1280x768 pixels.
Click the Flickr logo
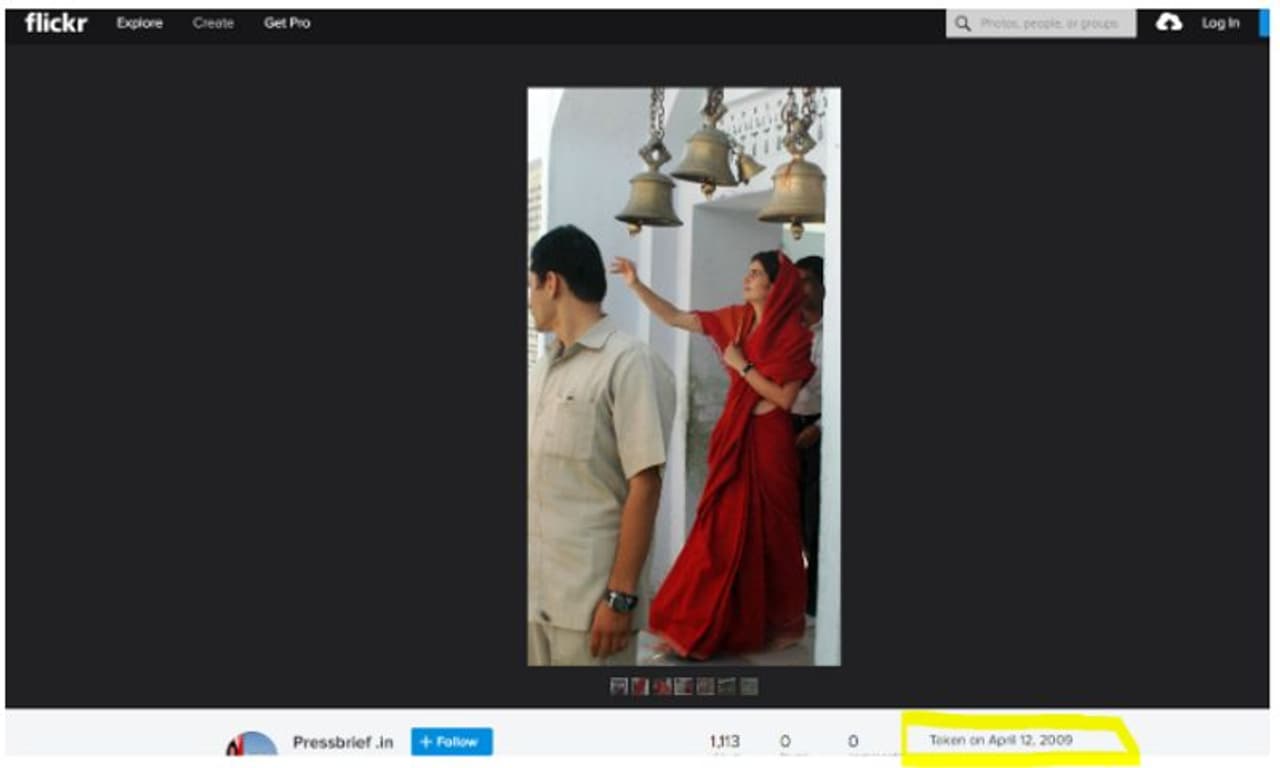coord(56,23)
